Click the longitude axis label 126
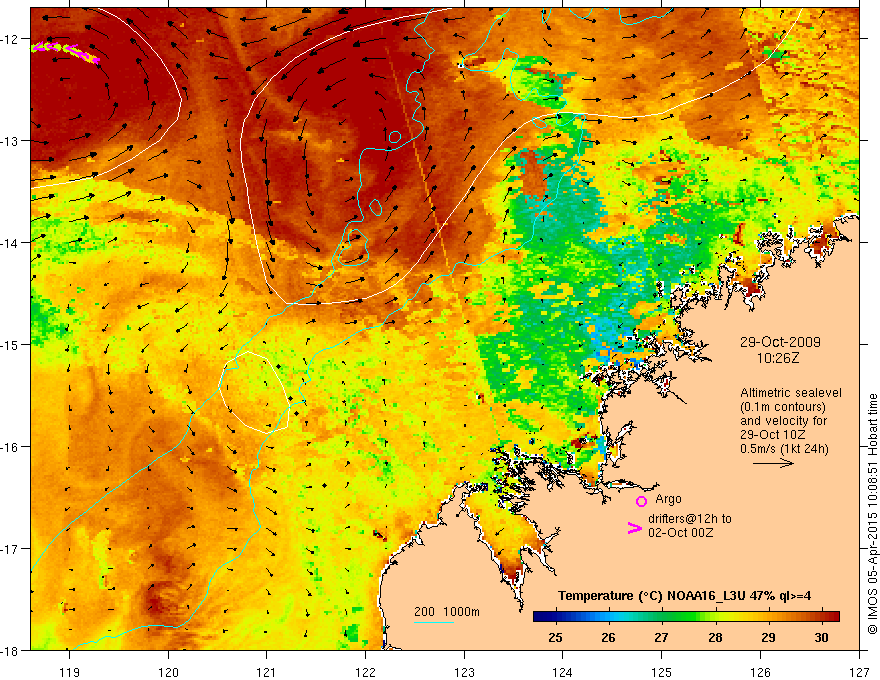Screen dimensions: 880x680 coord(760,672)
